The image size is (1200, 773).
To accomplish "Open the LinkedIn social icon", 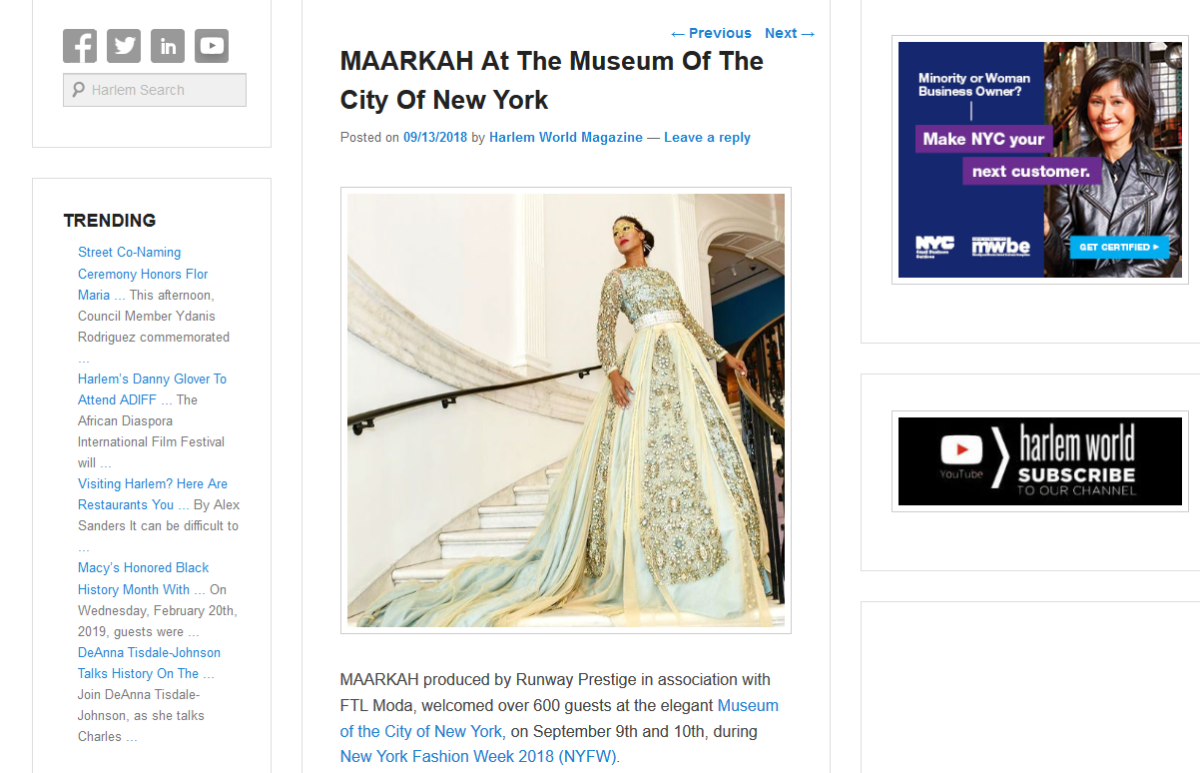I will [168, 46].
